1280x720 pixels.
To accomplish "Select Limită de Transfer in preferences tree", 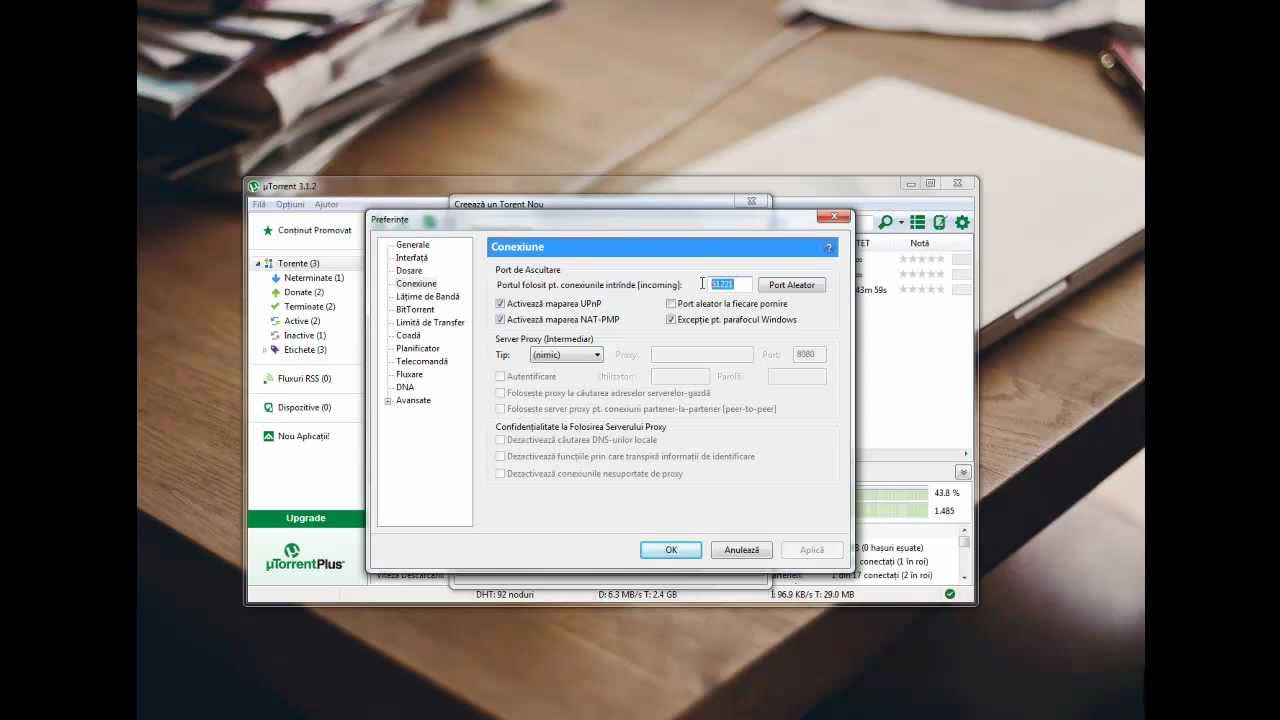I will click(430, 323).
